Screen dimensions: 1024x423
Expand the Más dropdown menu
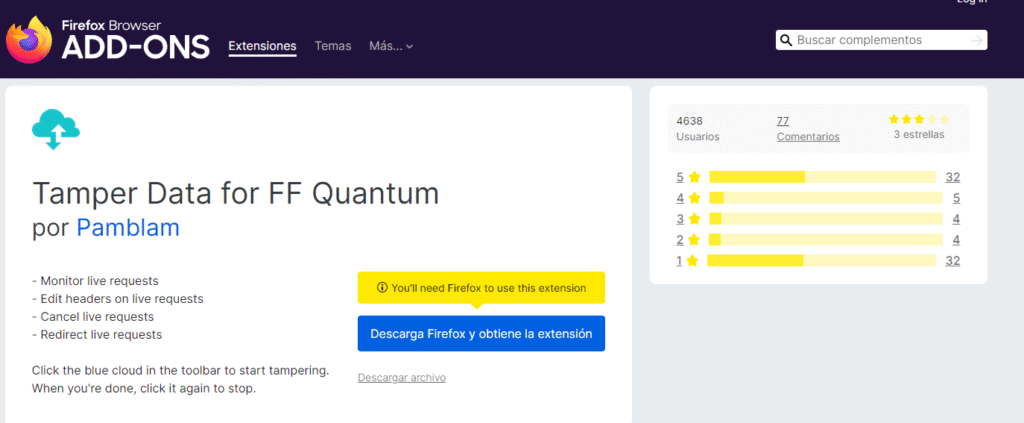tap(391, 46)
